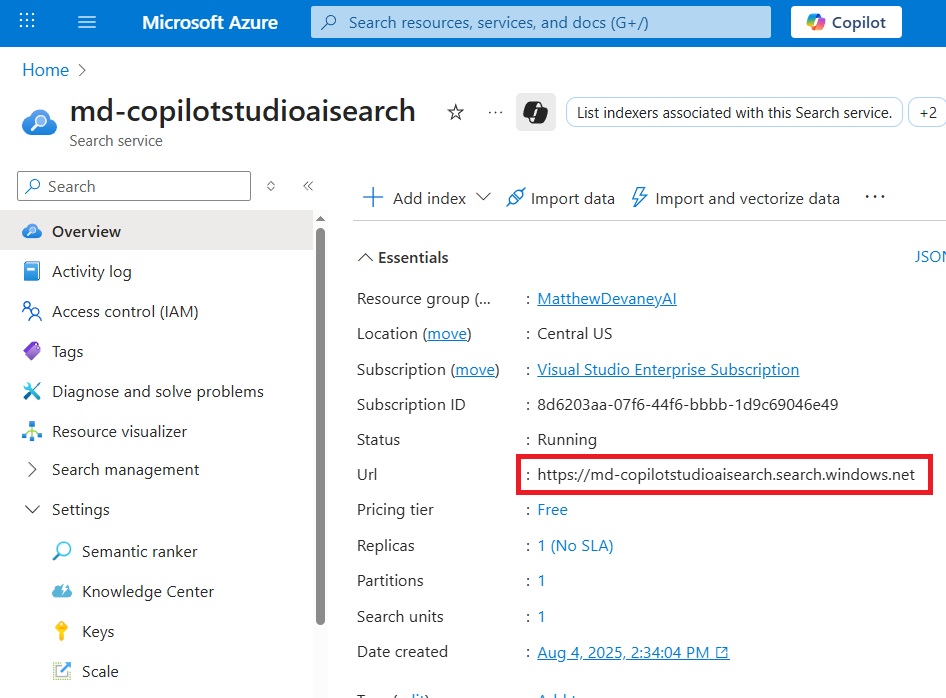This screenshot has width=946, height=698.
Task: Click the Partitions value 1
Action: coord(541,580)
